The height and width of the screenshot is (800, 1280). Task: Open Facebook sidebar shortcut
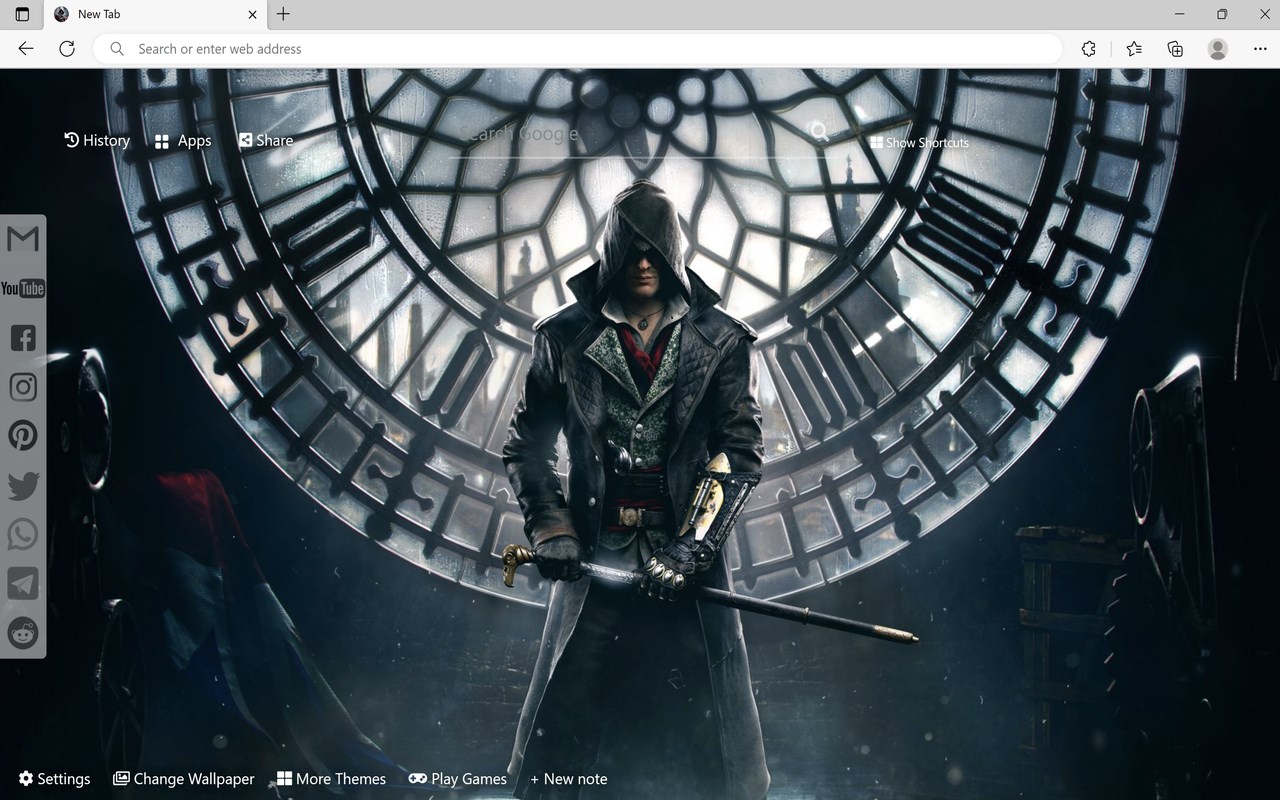tap(23, 338)
